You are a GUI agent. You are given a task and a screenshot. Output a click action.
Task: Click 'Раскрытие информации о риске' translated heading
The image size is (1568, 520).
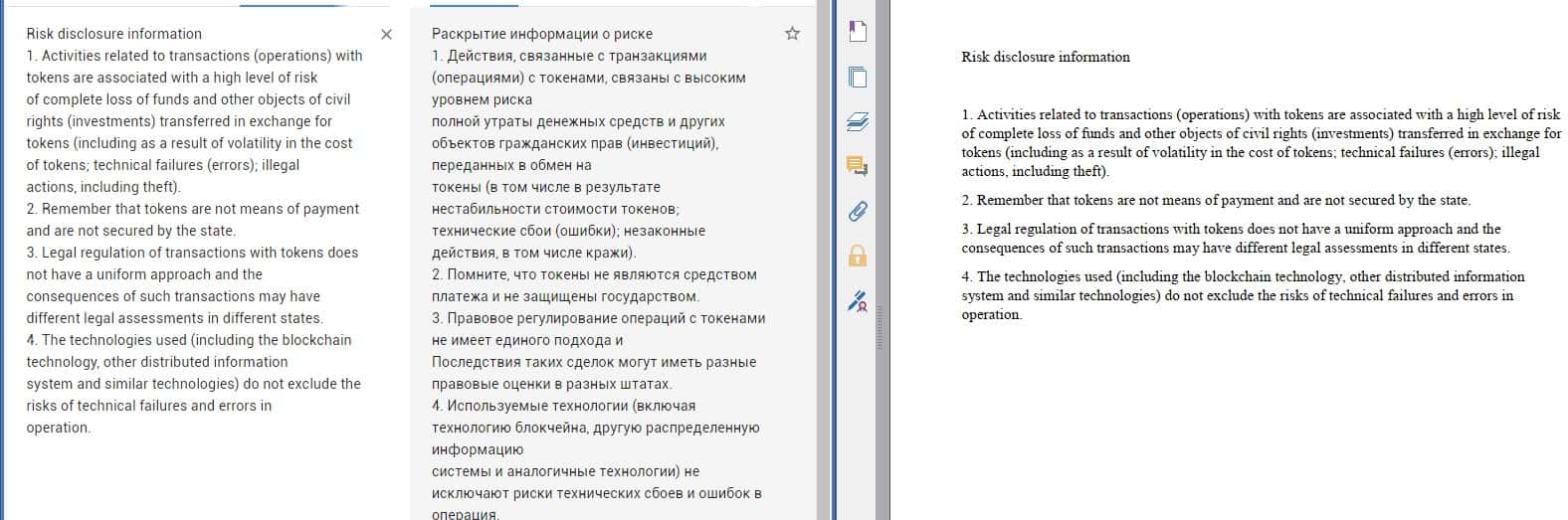(x=542, y=34)
